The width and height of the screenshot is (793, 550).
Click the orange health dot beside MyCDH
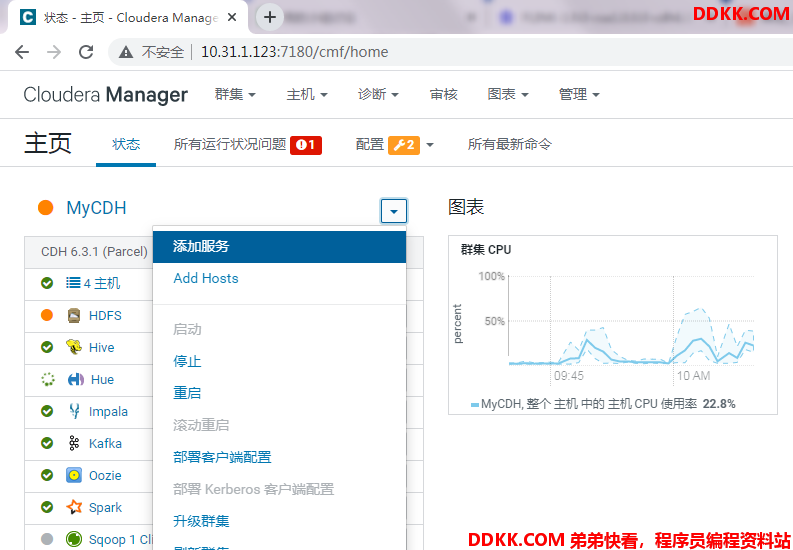tap(46, 208)
